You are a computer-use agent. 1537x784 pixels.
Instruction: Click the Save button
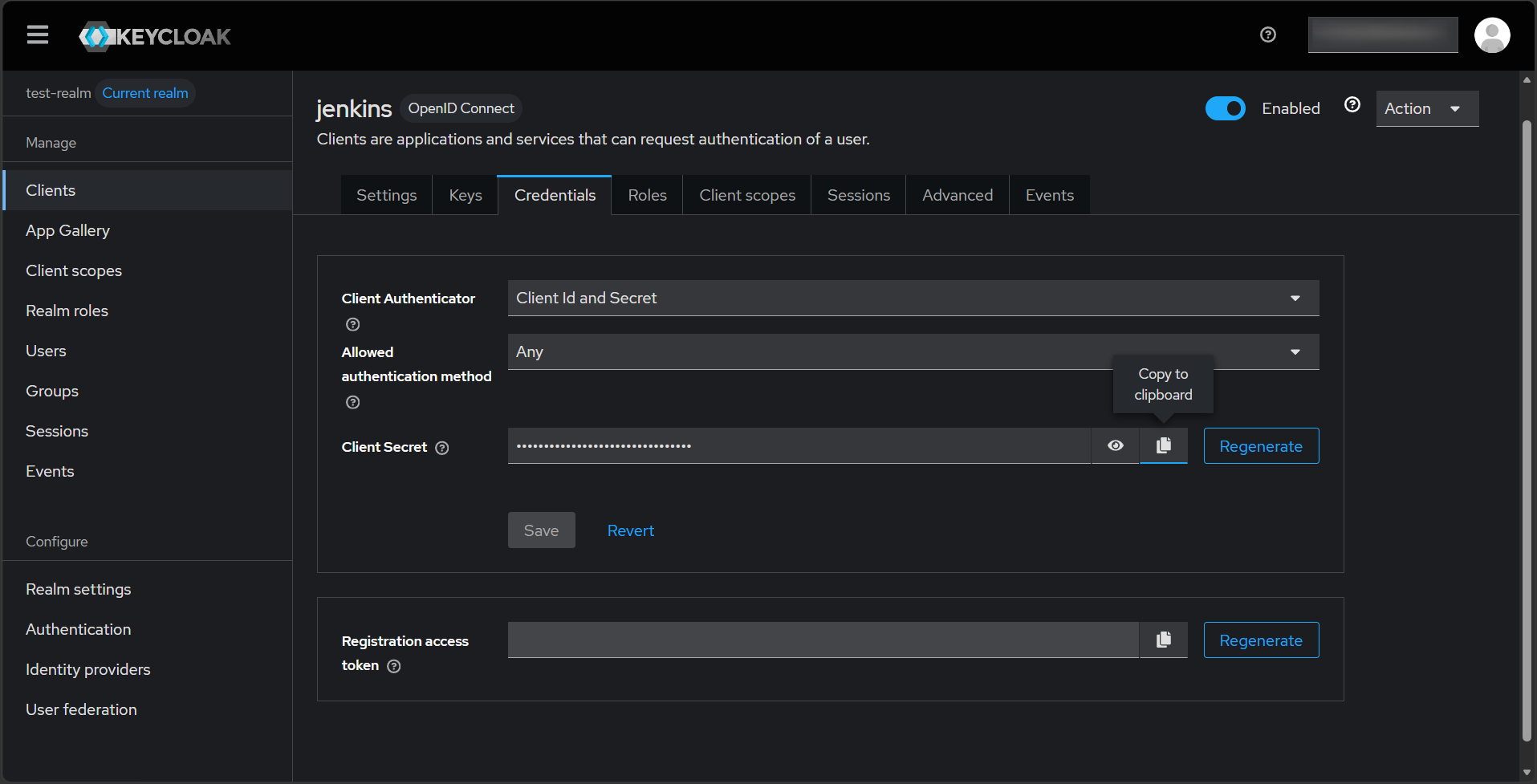(x=542, y=530)
